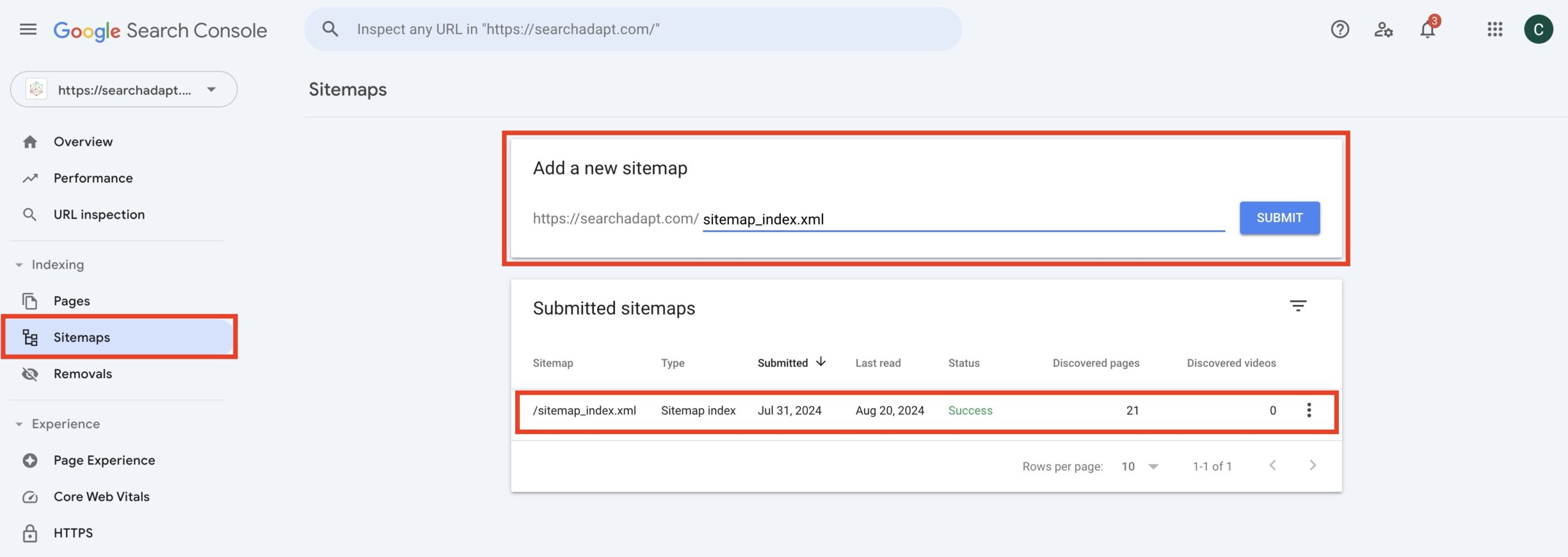
Task: Open the filter icon for Submitted sitemaps
Action: point(1298,305)
